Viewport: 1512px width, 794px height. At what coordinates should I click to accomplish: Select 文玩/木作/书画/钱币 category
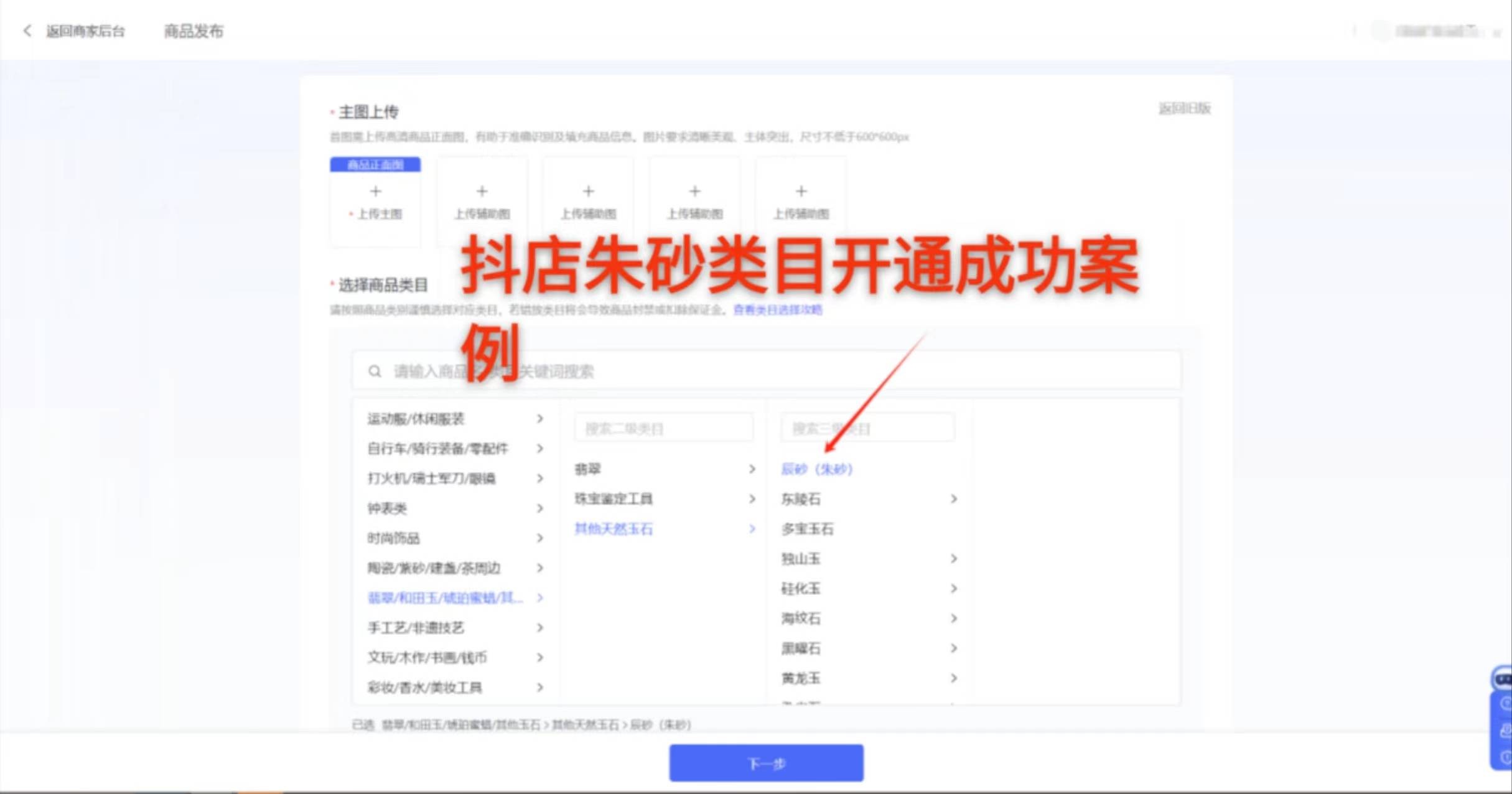click(427, 658)
